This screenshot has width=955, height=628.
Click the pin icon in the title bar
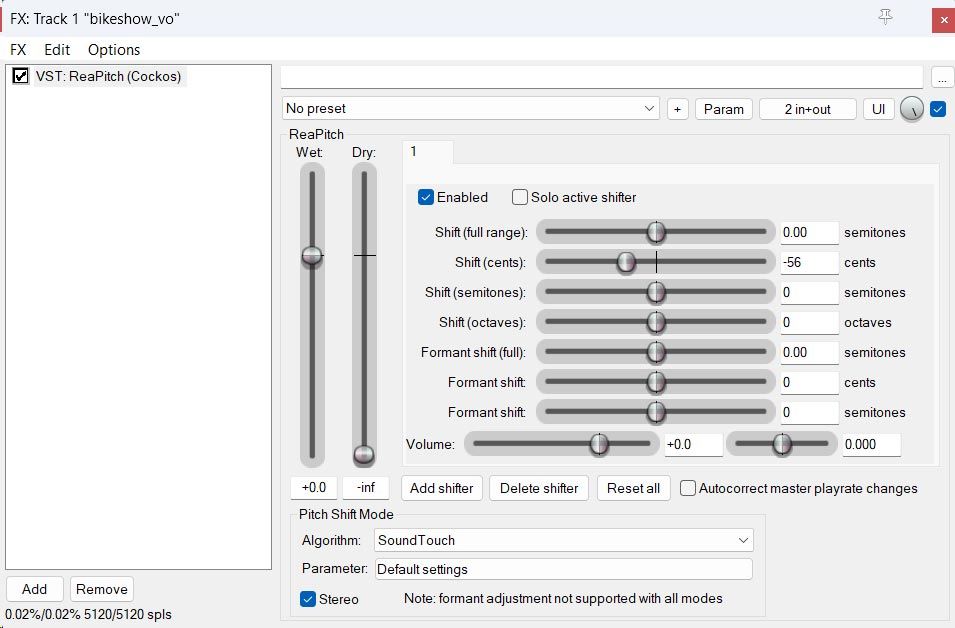pos(885,17)
